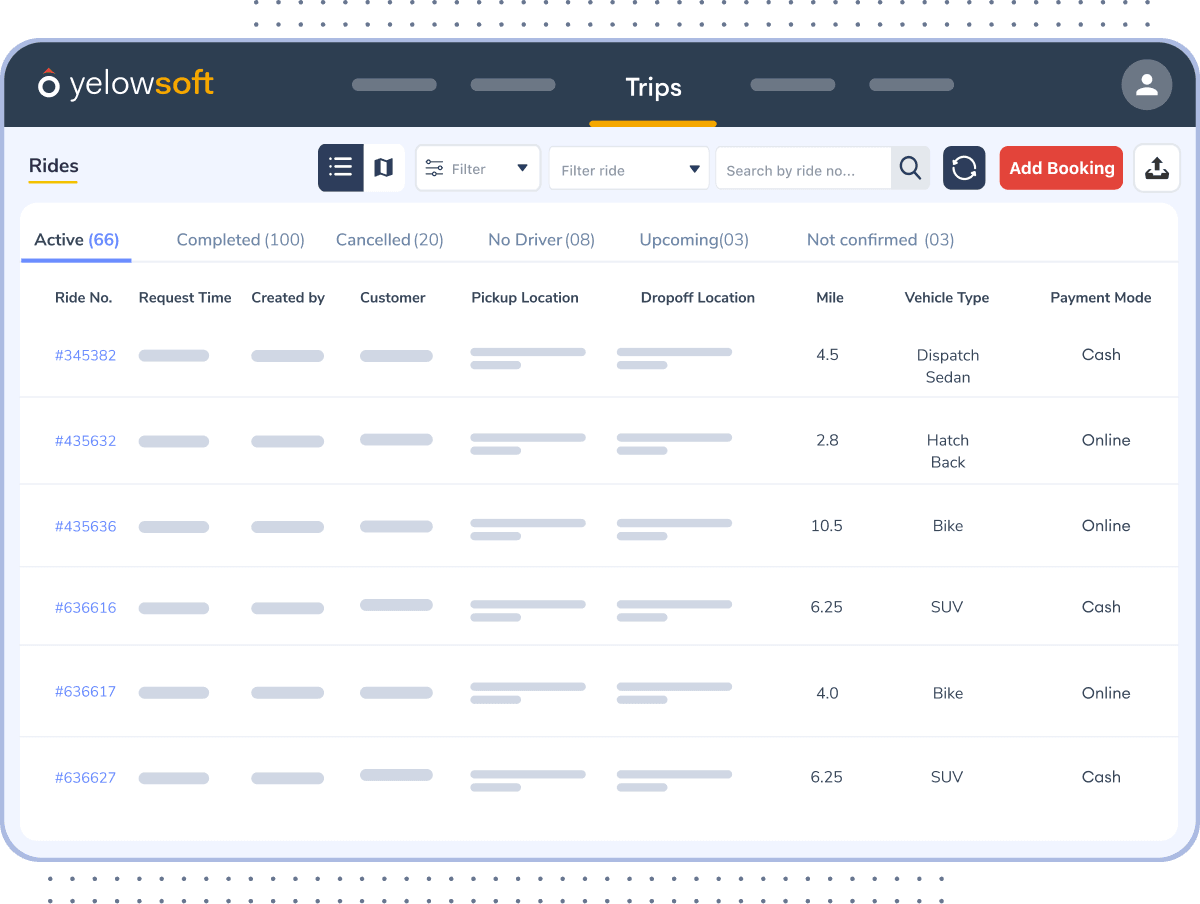1200x904 pixels.
Task: Click the Filter funnel icon
Action: pyautogui.click(x=434, y=168)
